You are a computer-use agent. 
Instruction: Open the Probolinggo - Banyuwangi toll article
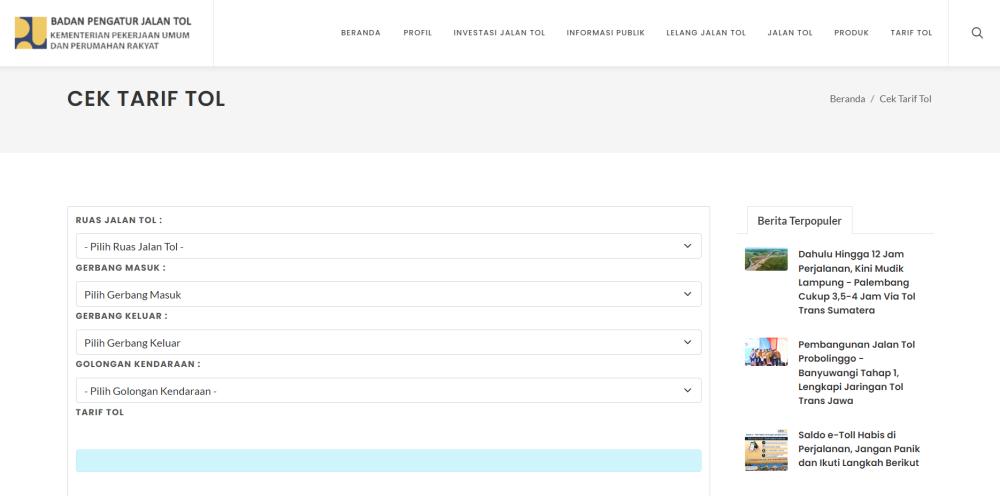(x=857, y=372)
